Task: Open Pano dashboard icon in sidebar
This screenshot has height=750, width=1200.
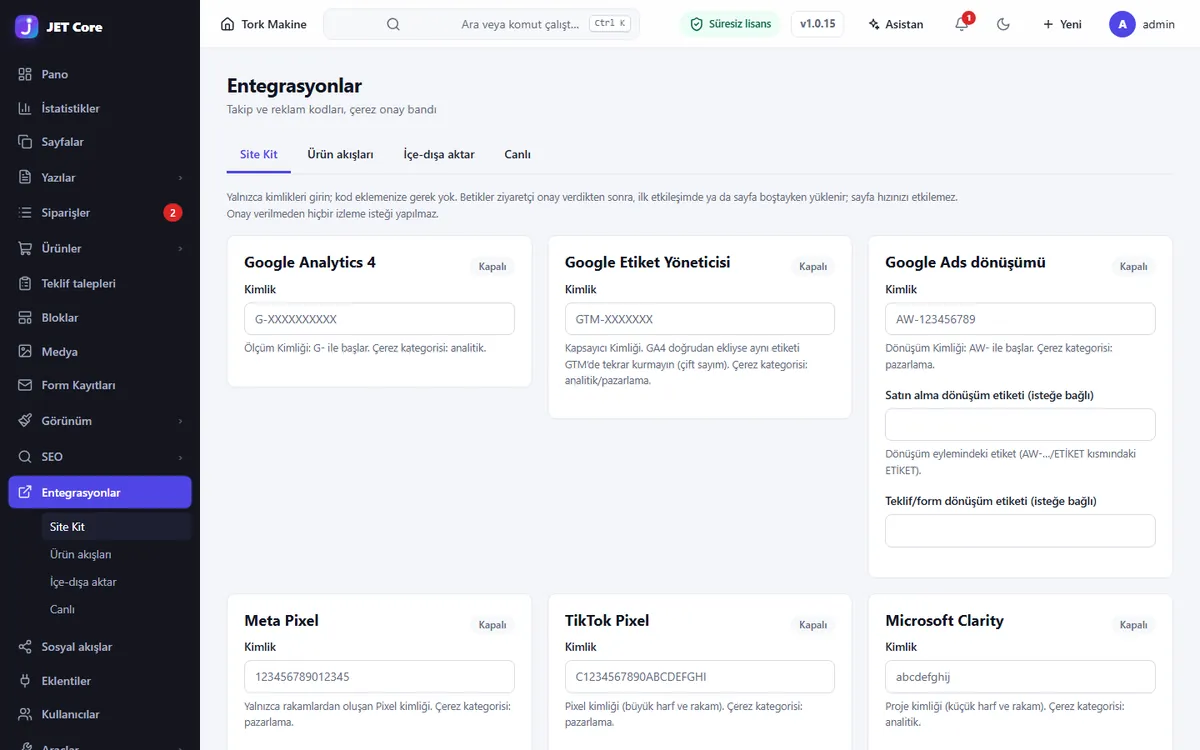Action: click(25, 74)
